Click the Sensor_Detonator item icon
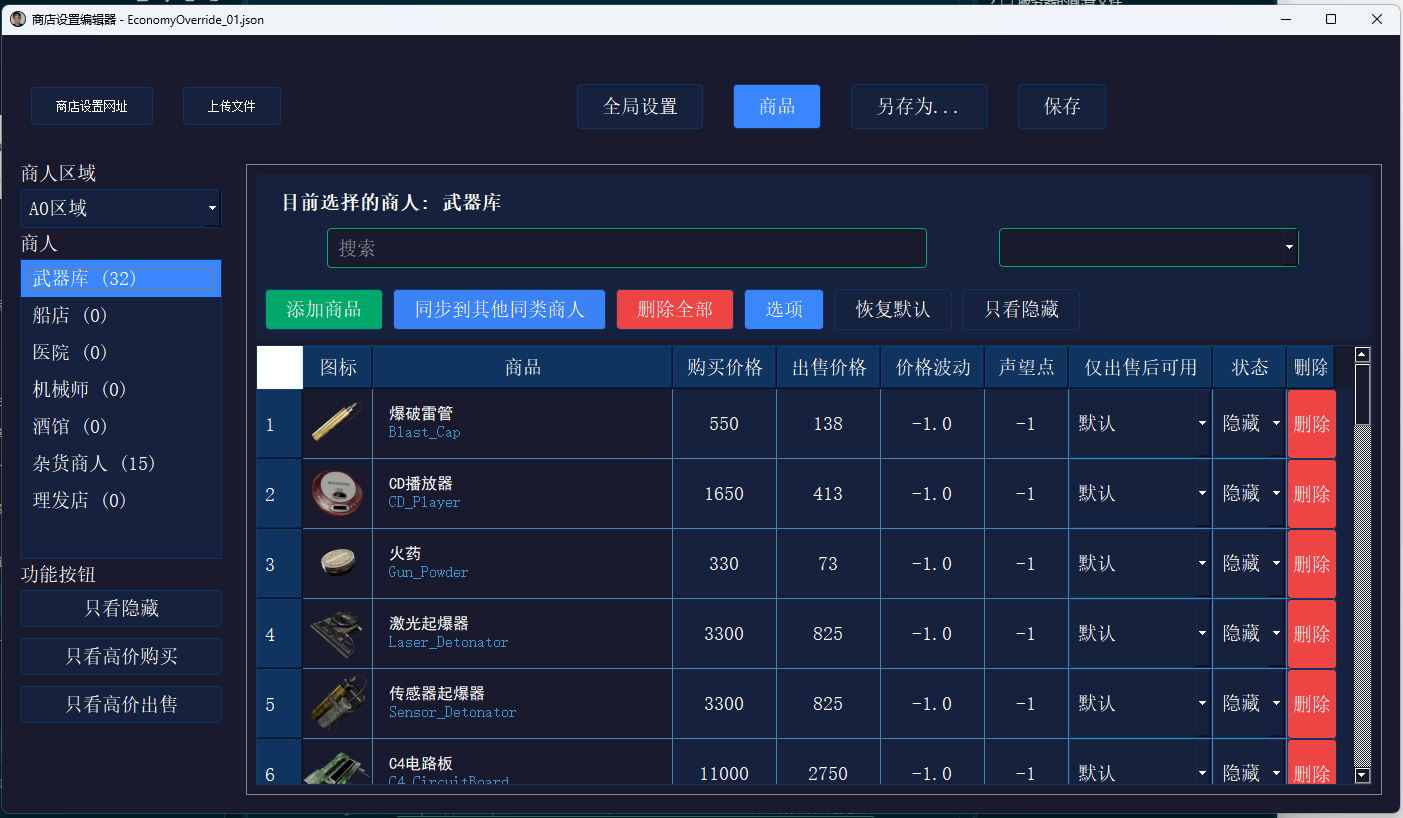Image resolution: width=1403 pixels, height=818 pixels. coord(337,703)
